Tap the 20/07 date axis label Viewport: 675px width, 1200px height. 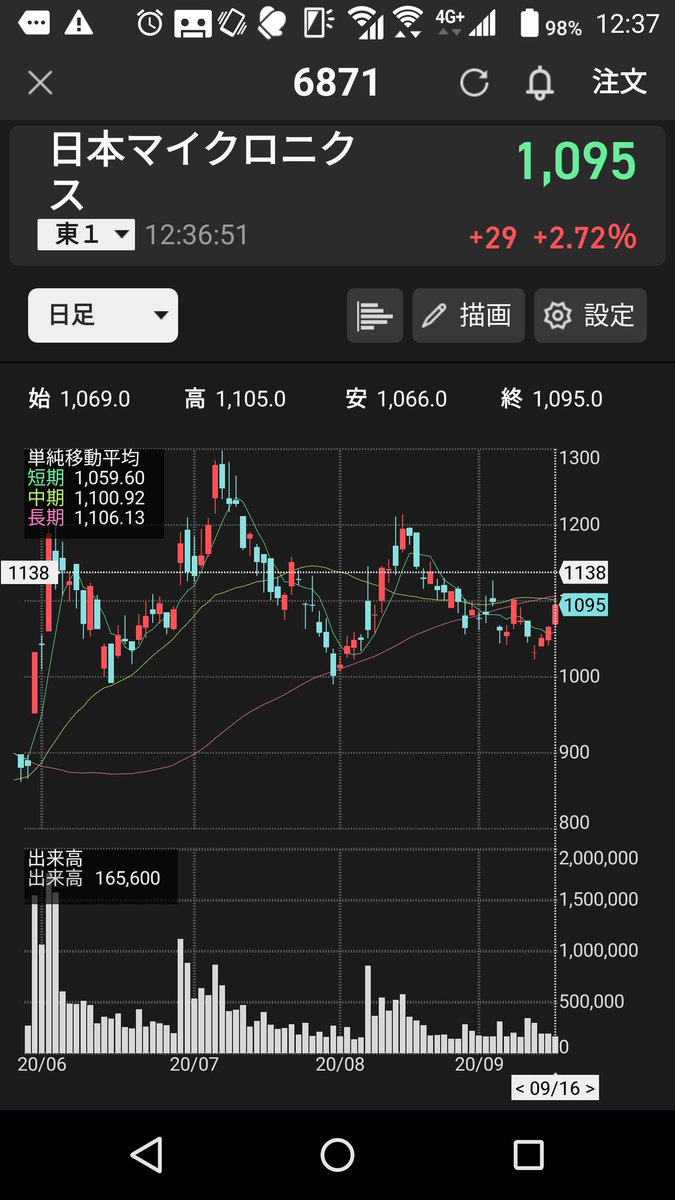[195, 1065]
